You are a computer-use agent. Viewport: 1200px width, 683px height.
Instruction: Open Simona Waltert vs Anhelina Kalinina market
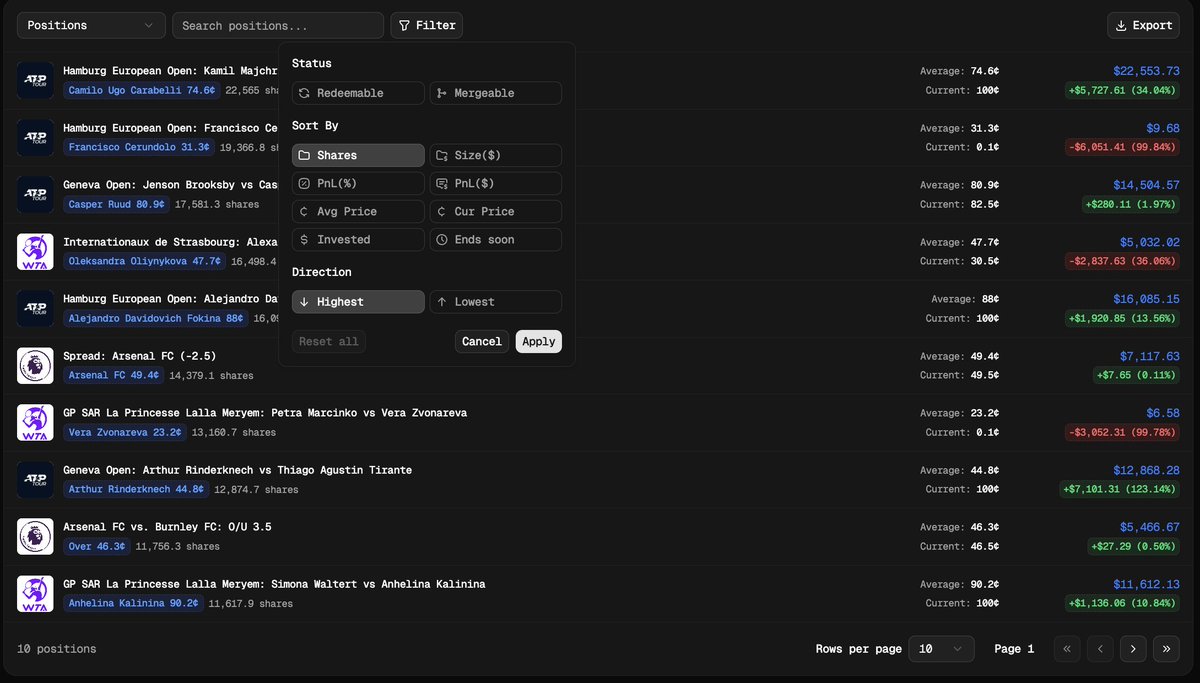[274, 584]
